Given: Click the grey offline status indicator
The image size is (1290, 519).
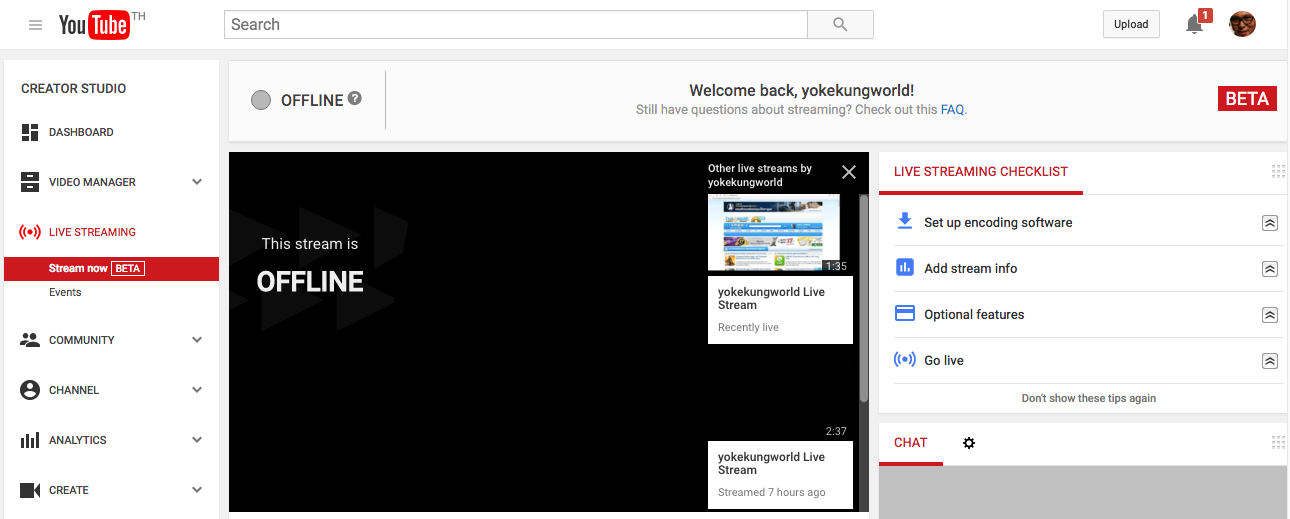Looking at the screenshot, I should (261, 100).
